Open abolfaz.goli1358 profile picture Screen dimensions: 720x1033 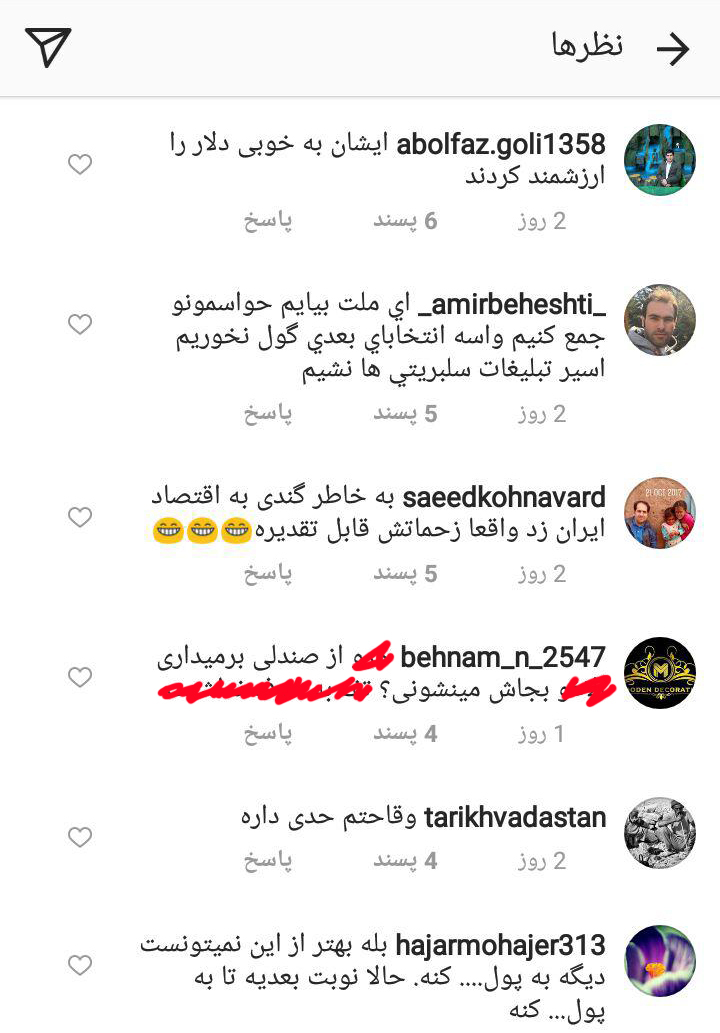pyautogui.click(x=659, y=160)
